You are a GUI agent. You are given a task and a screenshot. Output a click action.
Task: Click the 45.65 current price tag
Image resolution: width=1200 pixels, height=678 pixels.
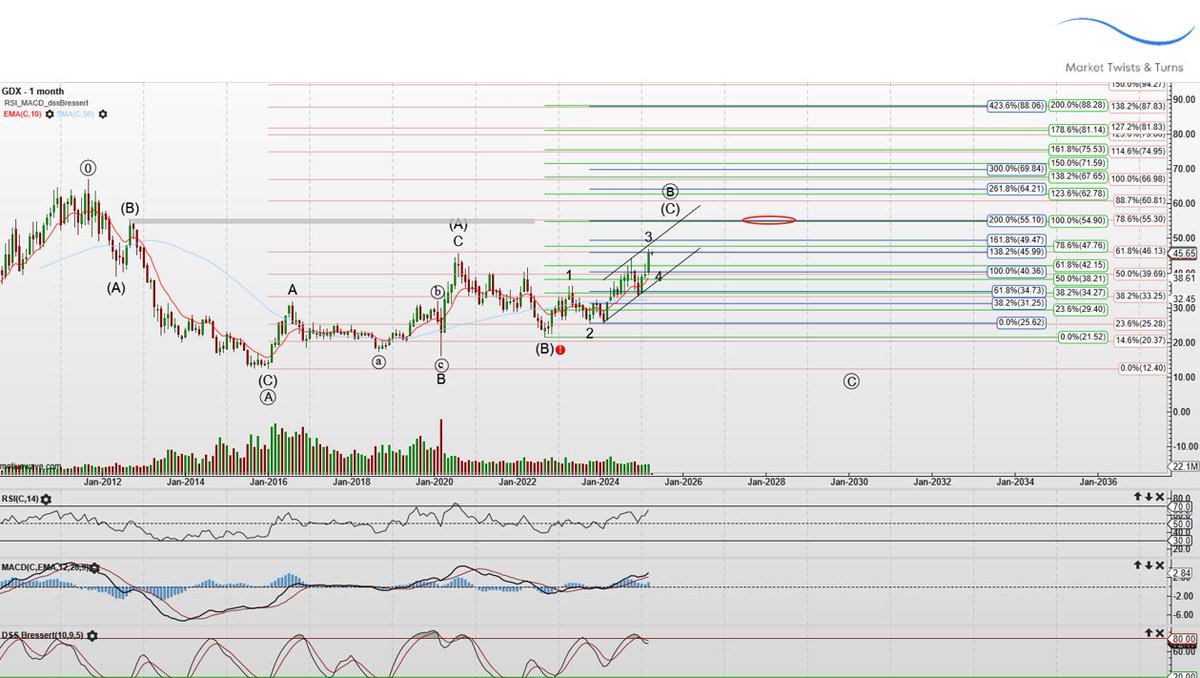pos(1184,254)
